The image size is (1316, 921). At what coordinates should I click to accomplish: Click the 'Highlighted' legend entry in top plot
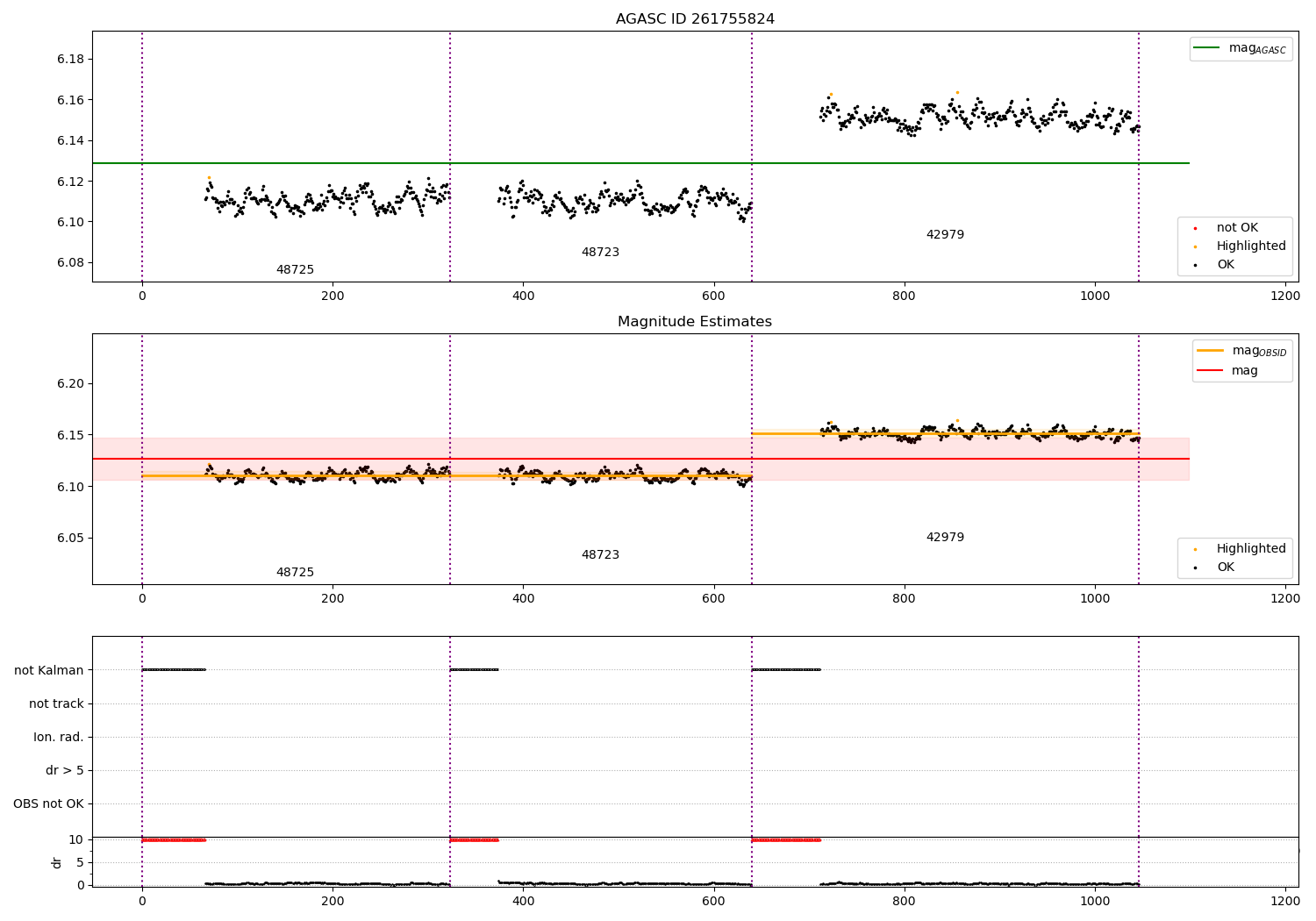[1251, 246]
